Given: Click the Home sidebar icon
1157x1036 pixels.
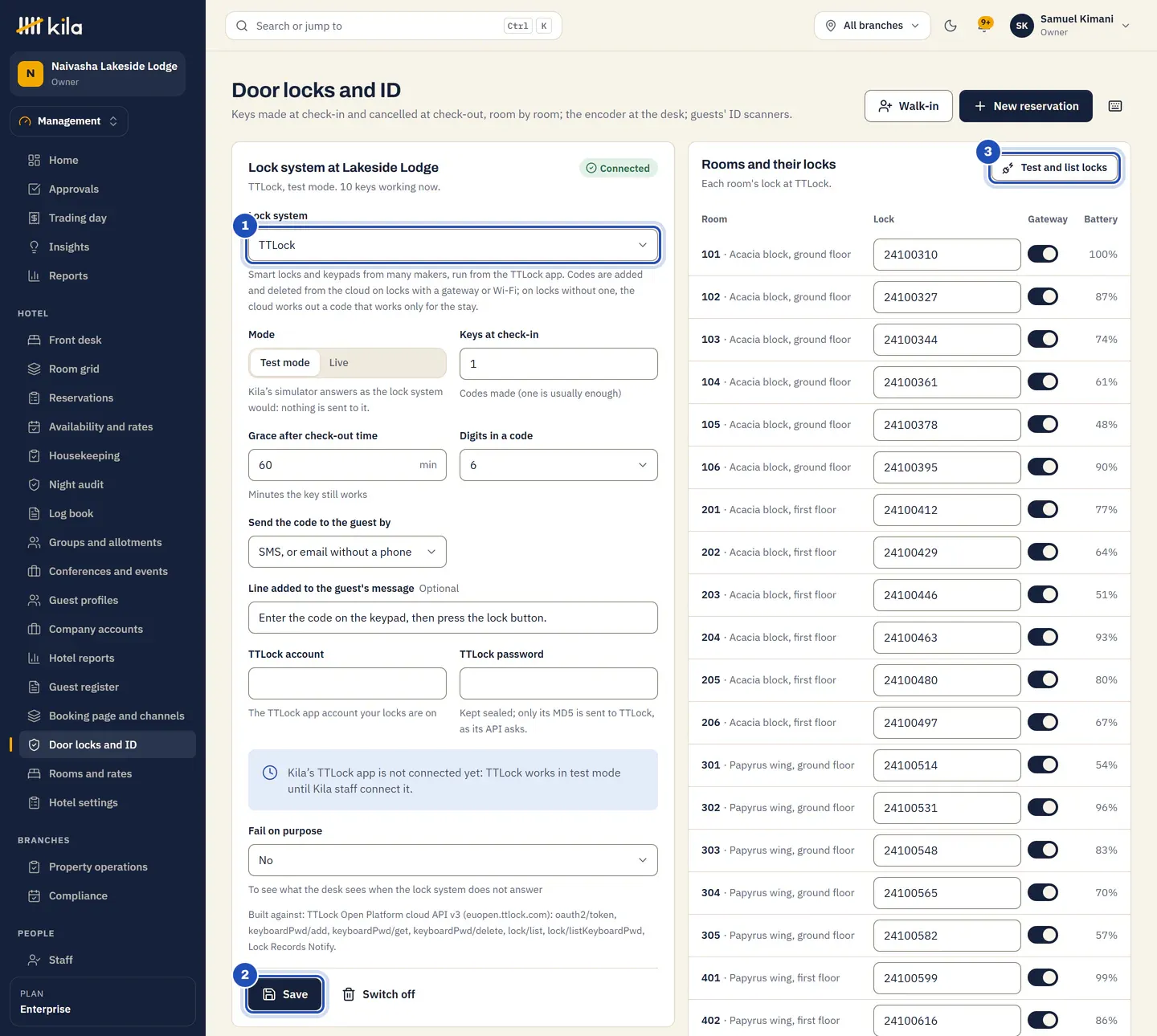Looking at the screenshot, I should 34,160.
